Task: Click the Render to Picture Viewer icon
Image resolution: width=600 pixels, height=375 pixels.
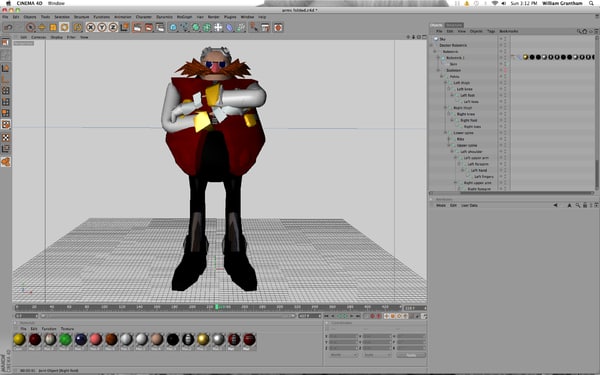Action: pos(148,27)
